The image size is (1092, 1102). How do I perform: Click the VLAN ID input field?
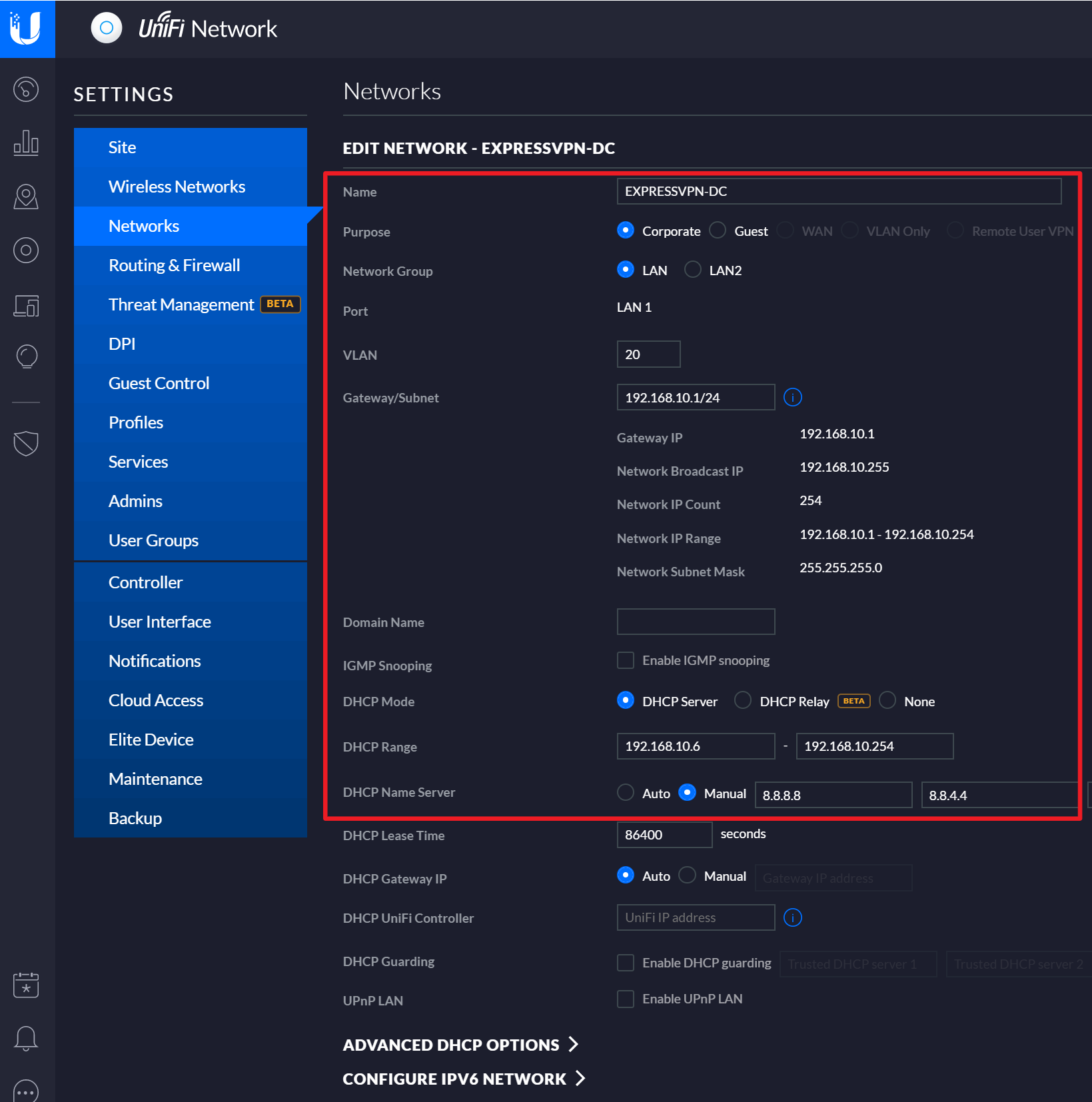pyautogui.click(x=648, y=354)
